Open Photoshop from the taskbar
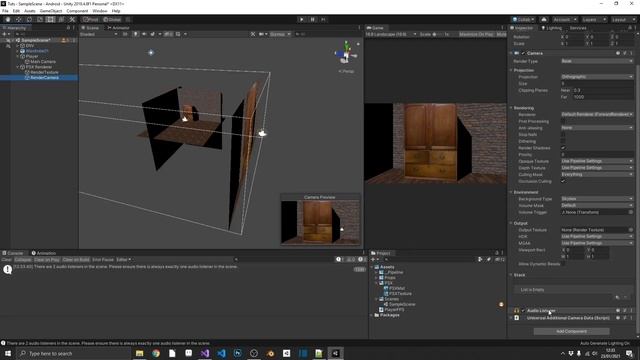 point(238,353)
